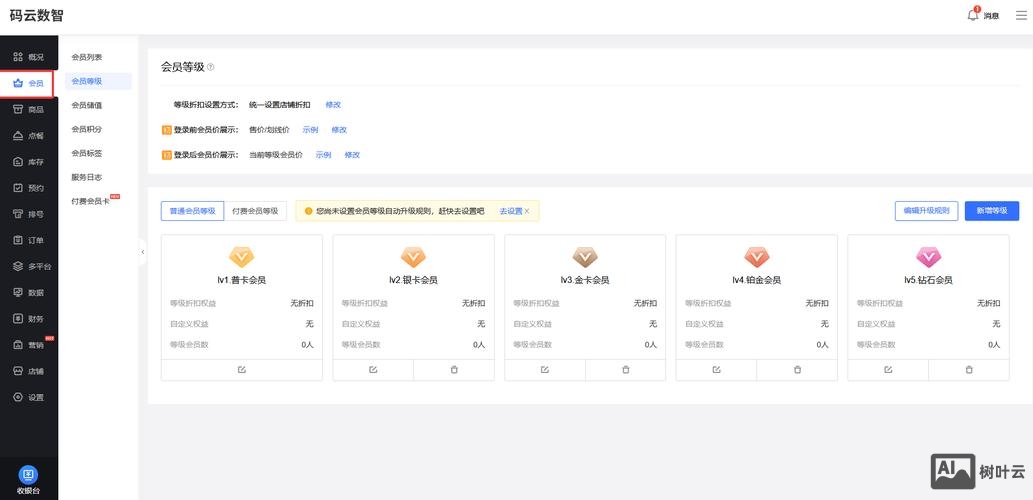Viewport: 1033px width, 500px height.
Task: Open the 营销 marketing section
Action: [x=29, y=345]
